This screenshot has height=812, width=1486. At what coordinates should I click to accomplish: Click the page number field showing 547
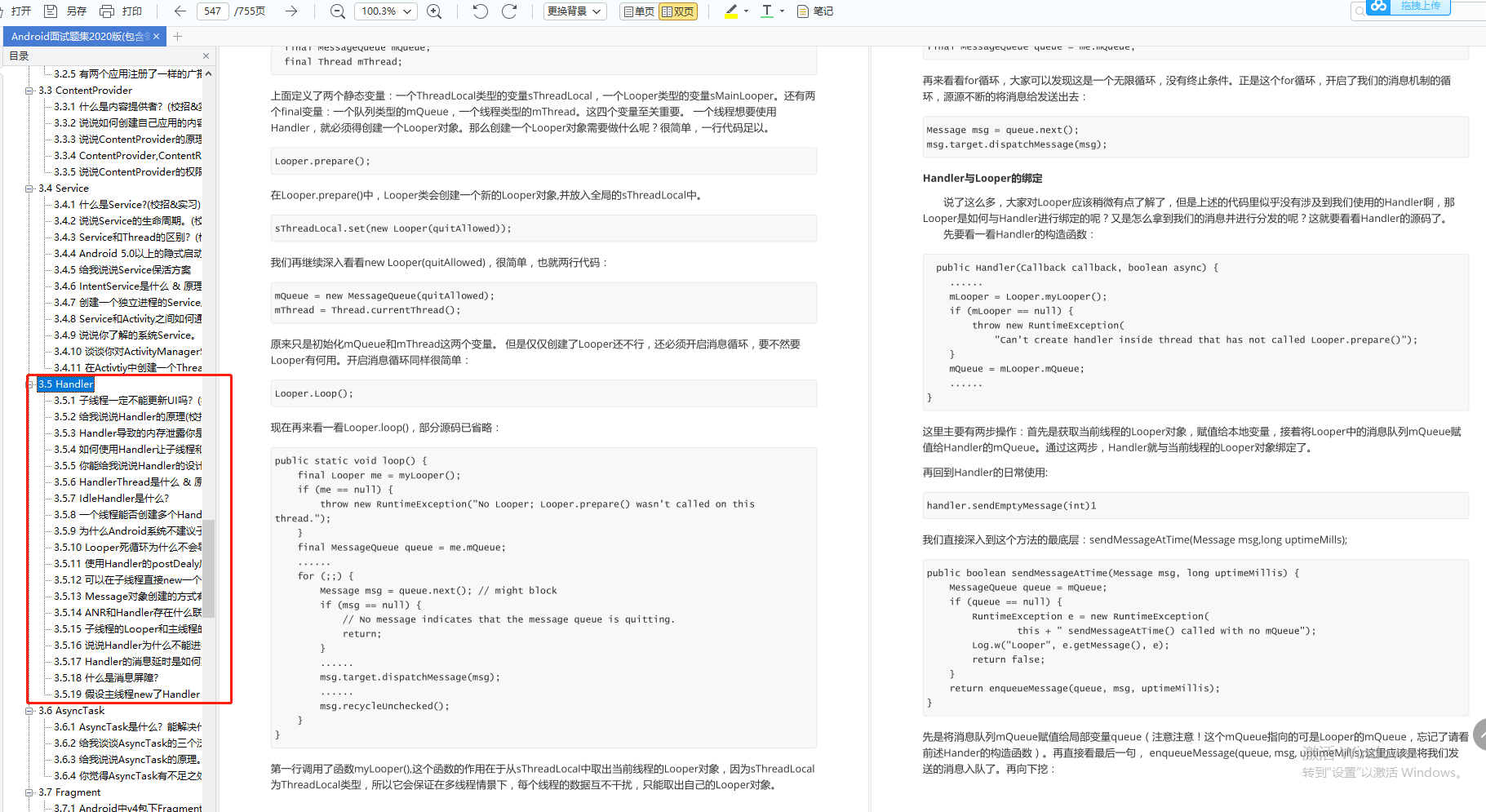[212, 11]
